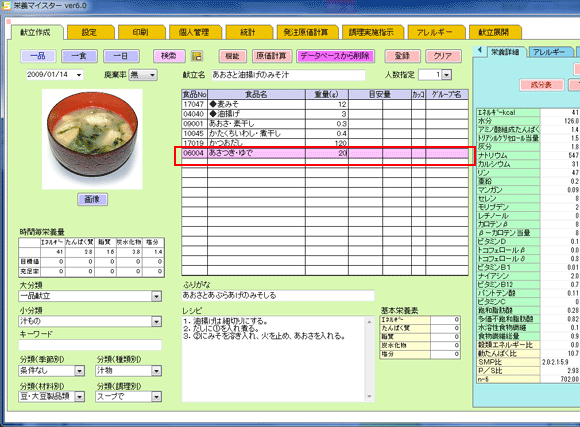Screen dimensions: 580x427
Task: Click the 検索 button
Action: [168, 56]
